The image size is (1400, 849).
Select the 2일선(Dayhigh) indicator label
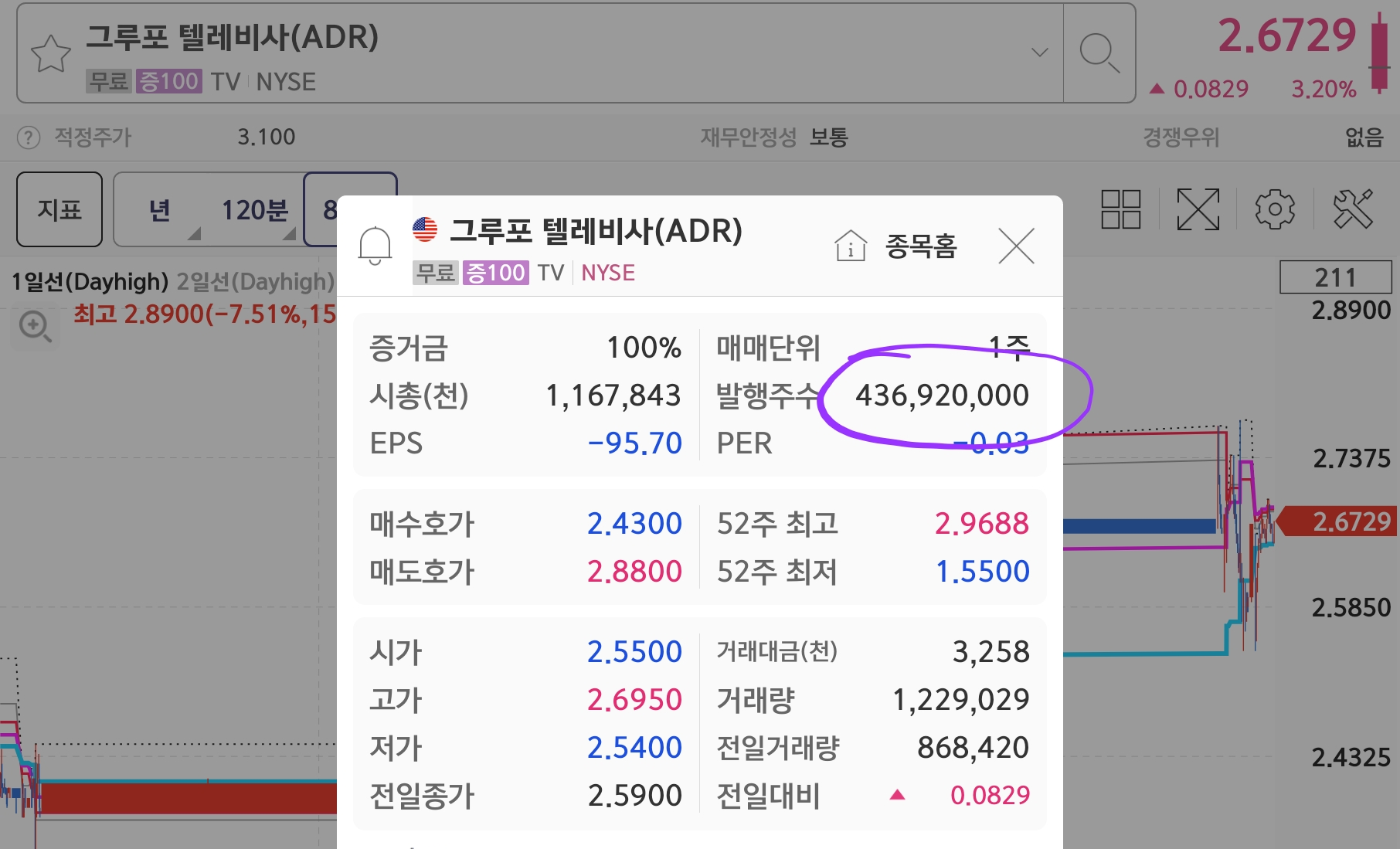click(256, 281)
